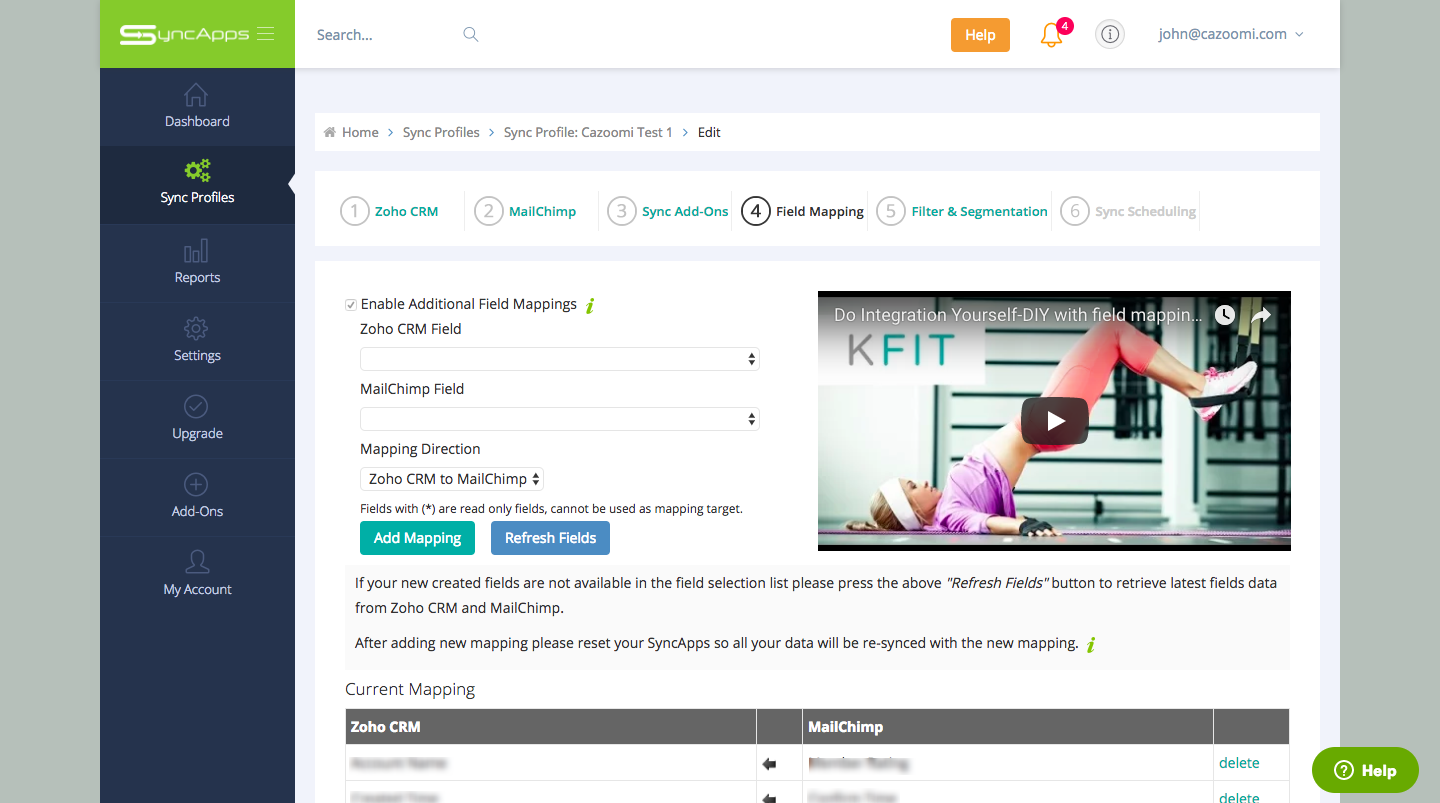Click the Refresh Fields button
Screen dimensions: 1440x803
click(550, 538)
